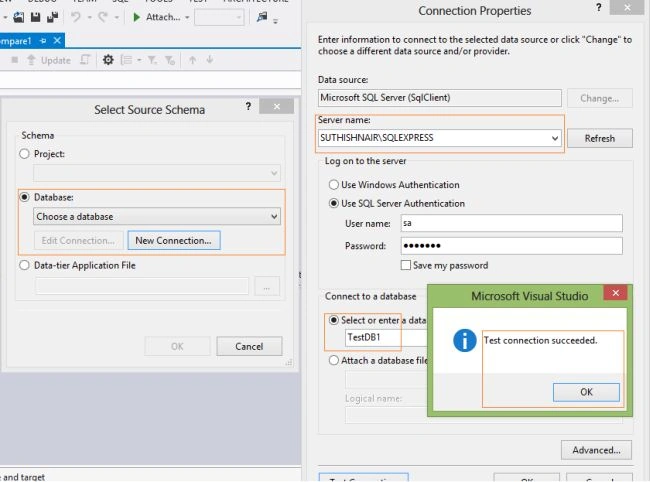Tick the Save my password checkbox

(406, 265)
